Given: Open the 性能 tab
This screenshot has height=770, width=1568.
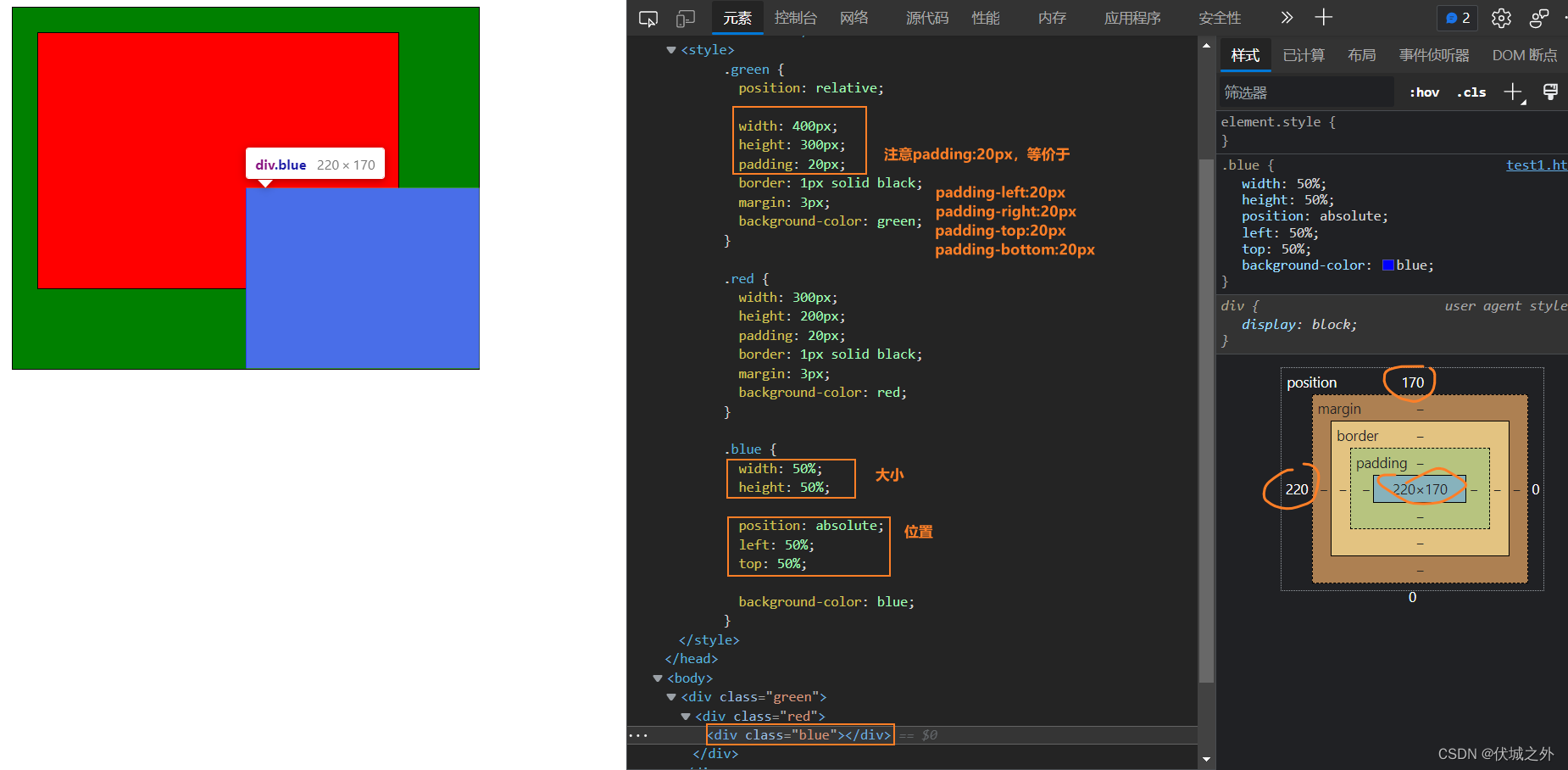Looking at the screenshot, I should [986, 18].
